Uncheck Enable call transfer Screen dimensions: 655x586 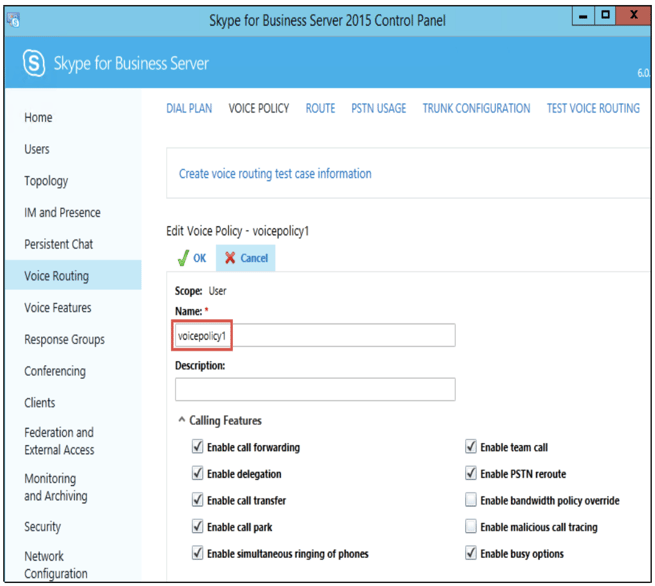pyautogui.click(x=197, y=500)
